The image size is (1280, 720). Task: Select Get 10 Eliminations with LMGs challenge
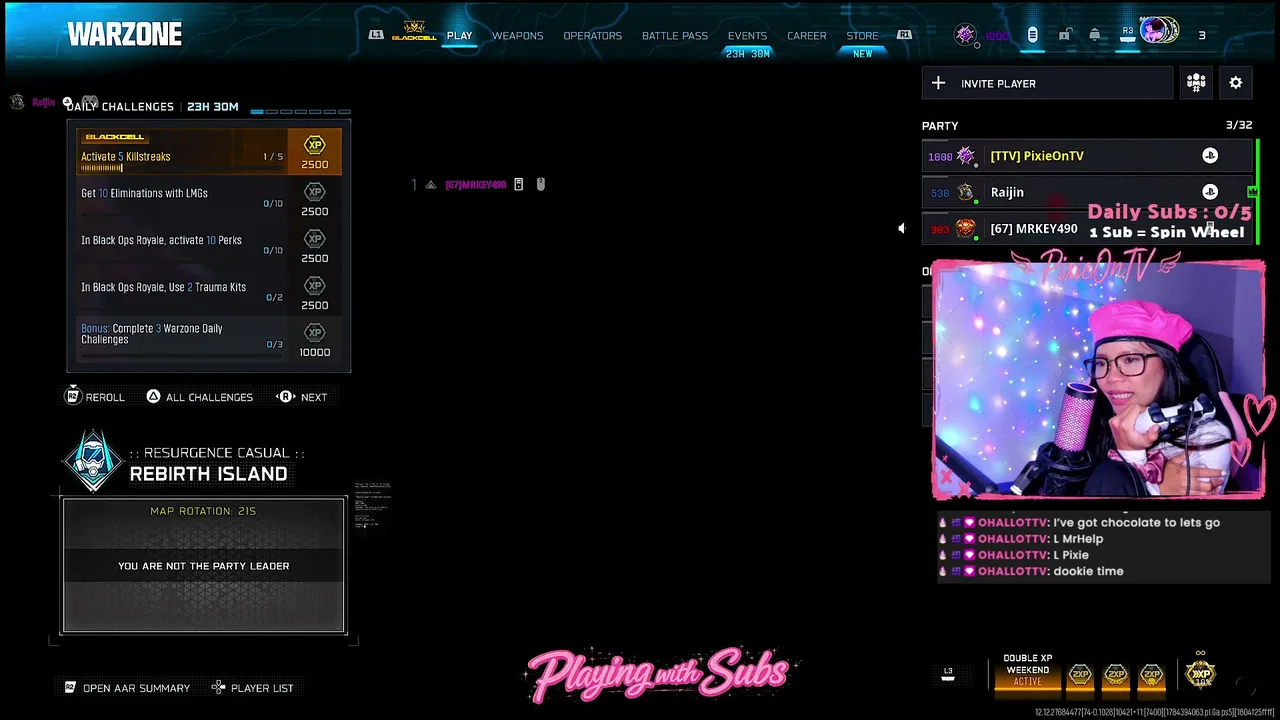210,198
